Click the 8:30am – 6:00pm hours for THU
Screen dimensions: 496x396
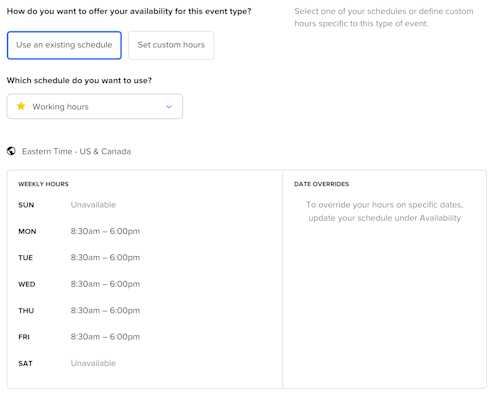coord(105,310)
